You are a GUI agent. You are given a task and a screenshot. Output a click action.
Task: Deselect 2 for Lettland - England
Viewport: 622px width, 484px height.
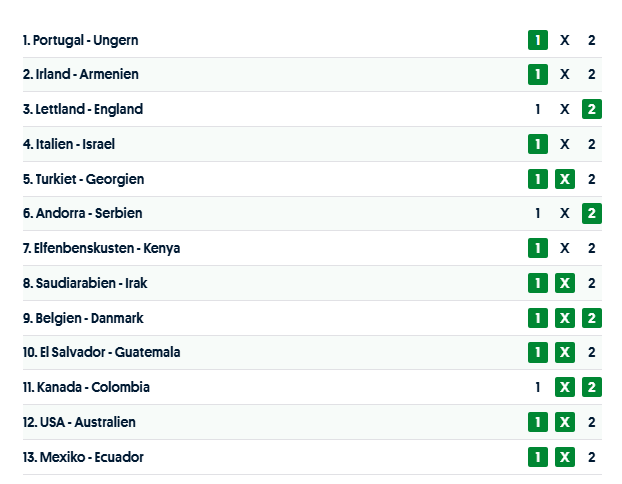[592, 109]
